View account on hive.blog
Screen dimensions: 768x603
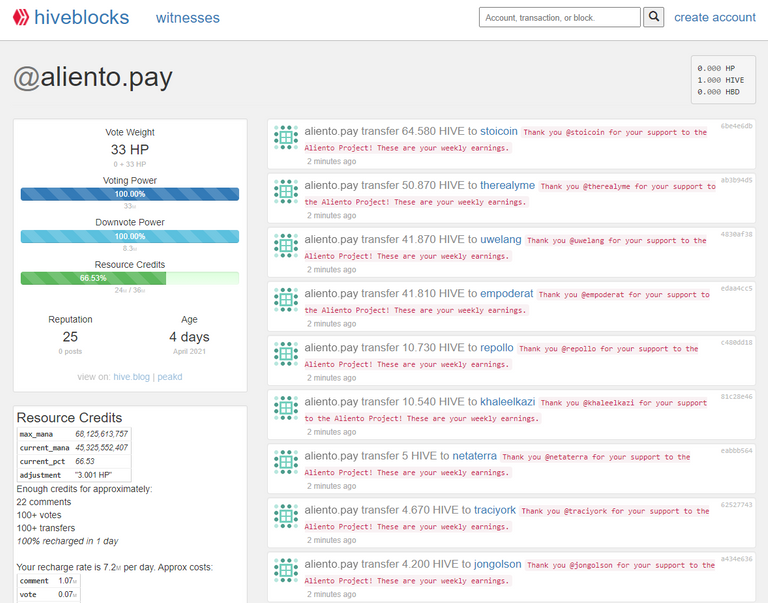(x=131, y=377)
